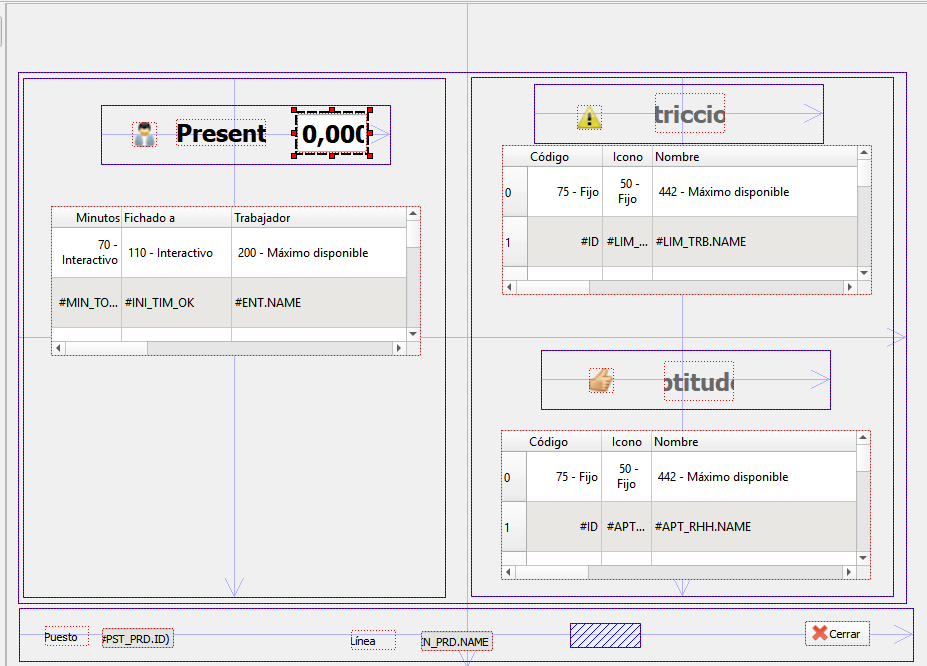
Task: Select the #MIN_TO... cell
Action: tap(87, 303)
